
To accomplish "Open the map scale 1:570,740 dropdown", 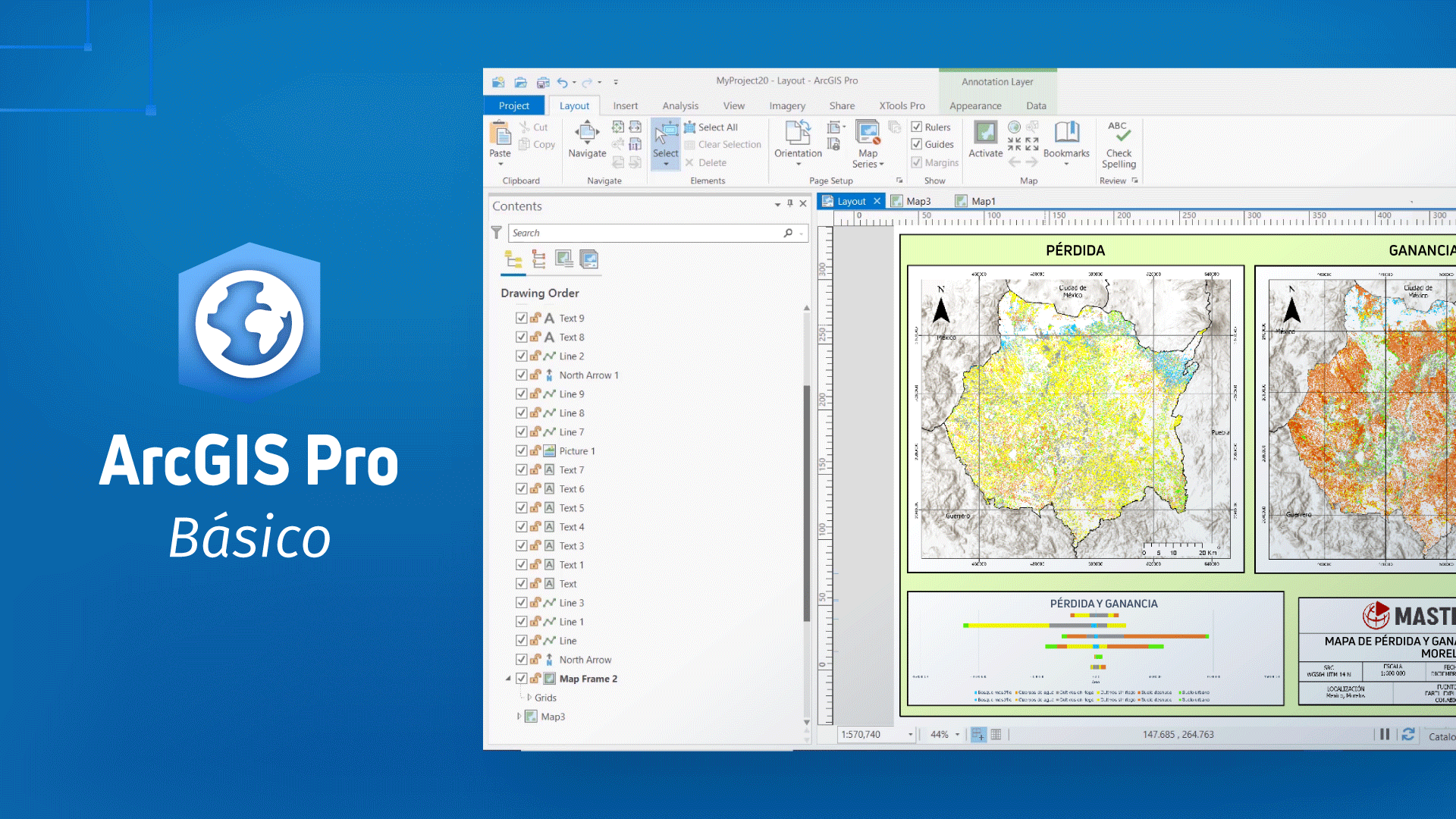I will click(x=910, y=734).
